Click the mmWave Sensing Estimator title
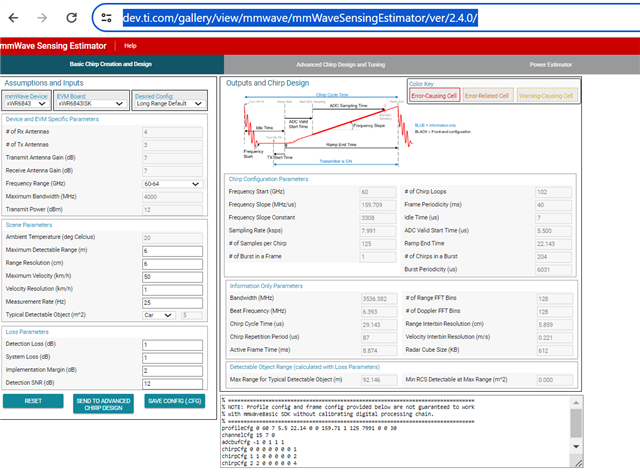 coord(53,46)
